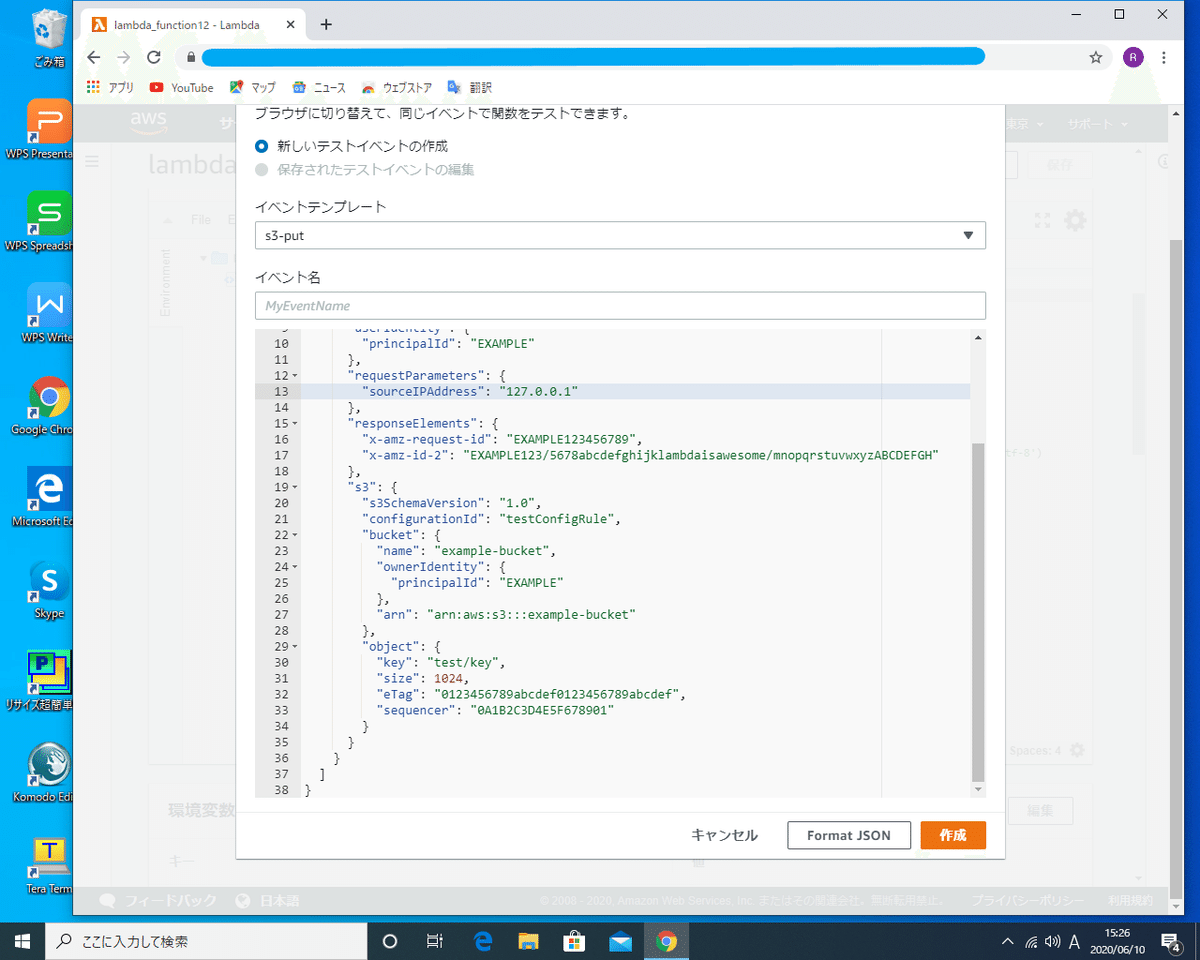Open the アプリ apps bookmark
The image size is (1200, 960).
(x=110, y=88)
